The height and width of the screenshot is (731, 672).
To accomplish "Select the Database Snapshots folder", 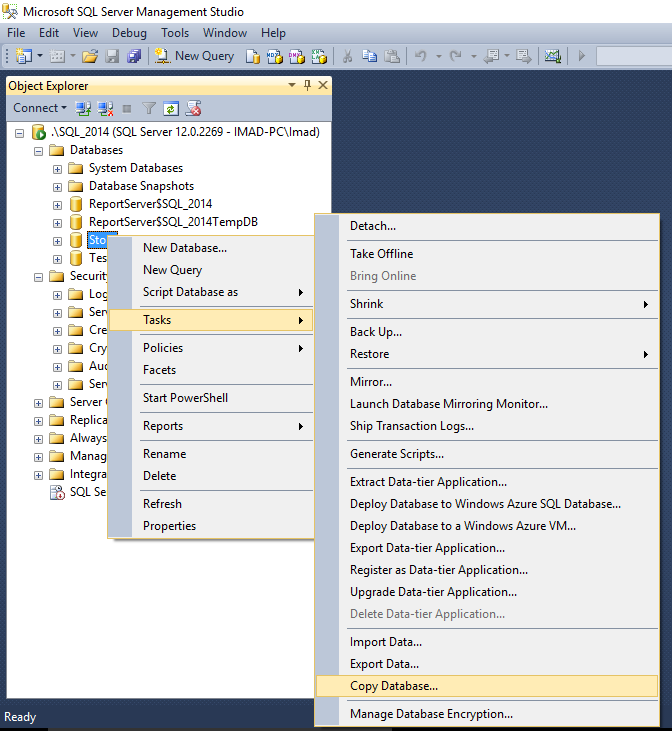I will pos(141,186).
